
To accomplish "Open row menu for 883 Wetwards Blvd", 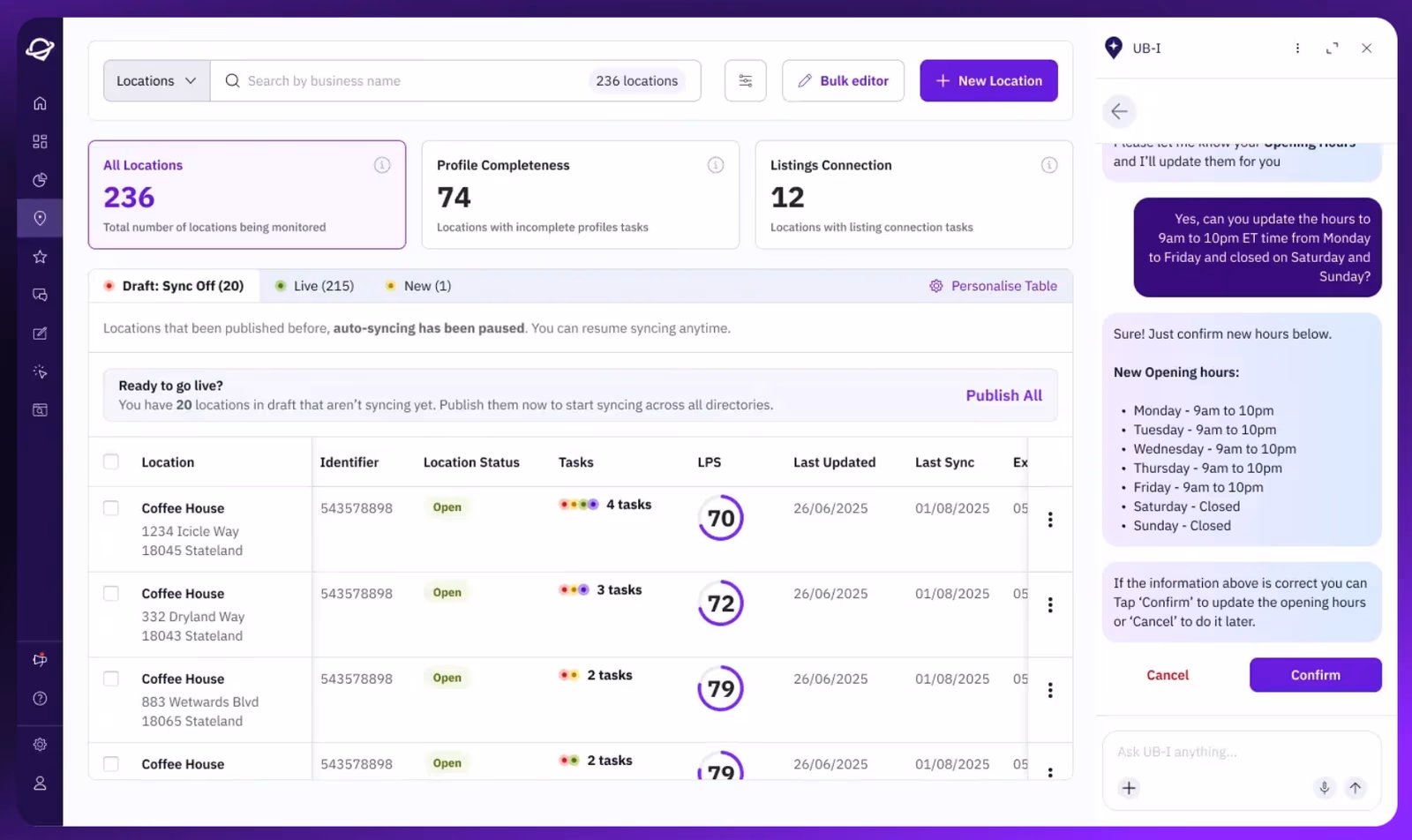I will point(1050,690).
